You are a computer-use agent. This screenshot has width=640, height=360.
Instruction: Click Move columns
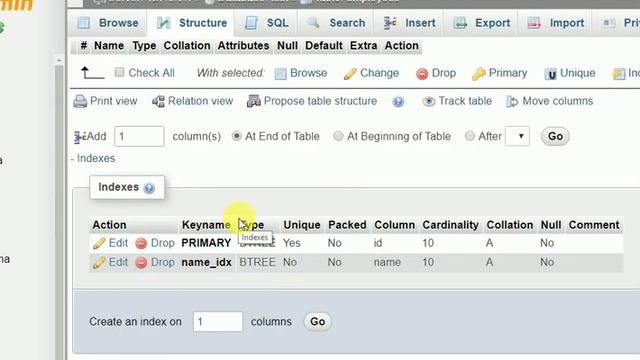[549, 101]
